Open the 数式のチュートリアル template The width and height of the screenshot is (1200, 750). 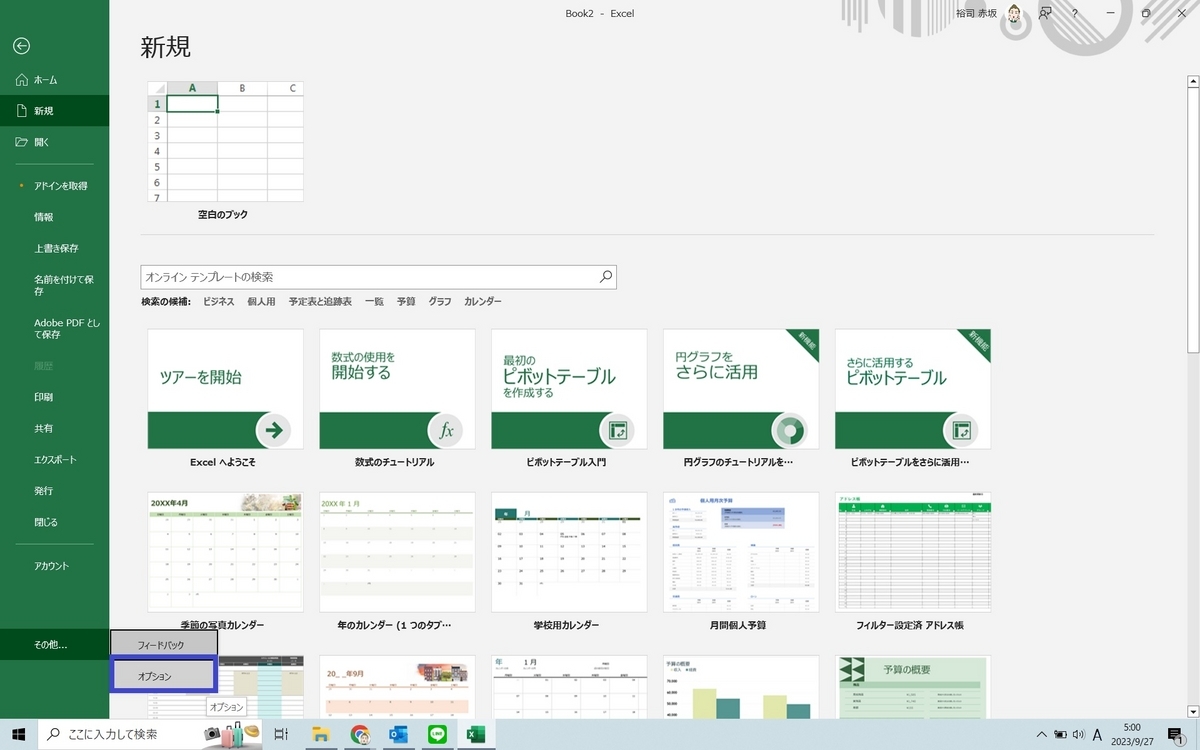[397, 389]
